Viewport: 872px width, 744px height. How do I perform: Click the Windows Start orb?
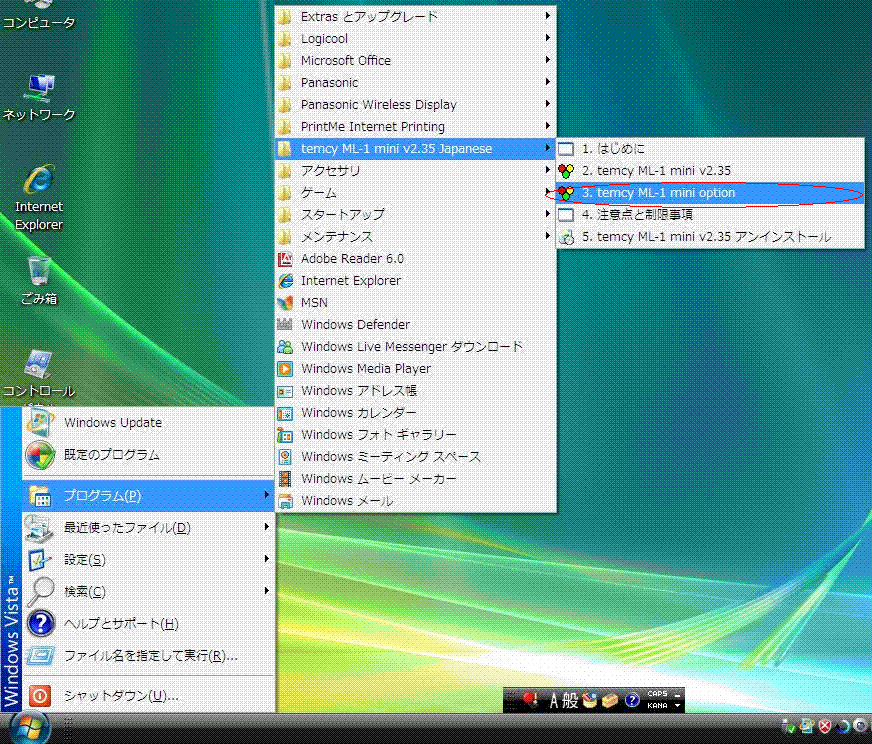click(30, 727)
